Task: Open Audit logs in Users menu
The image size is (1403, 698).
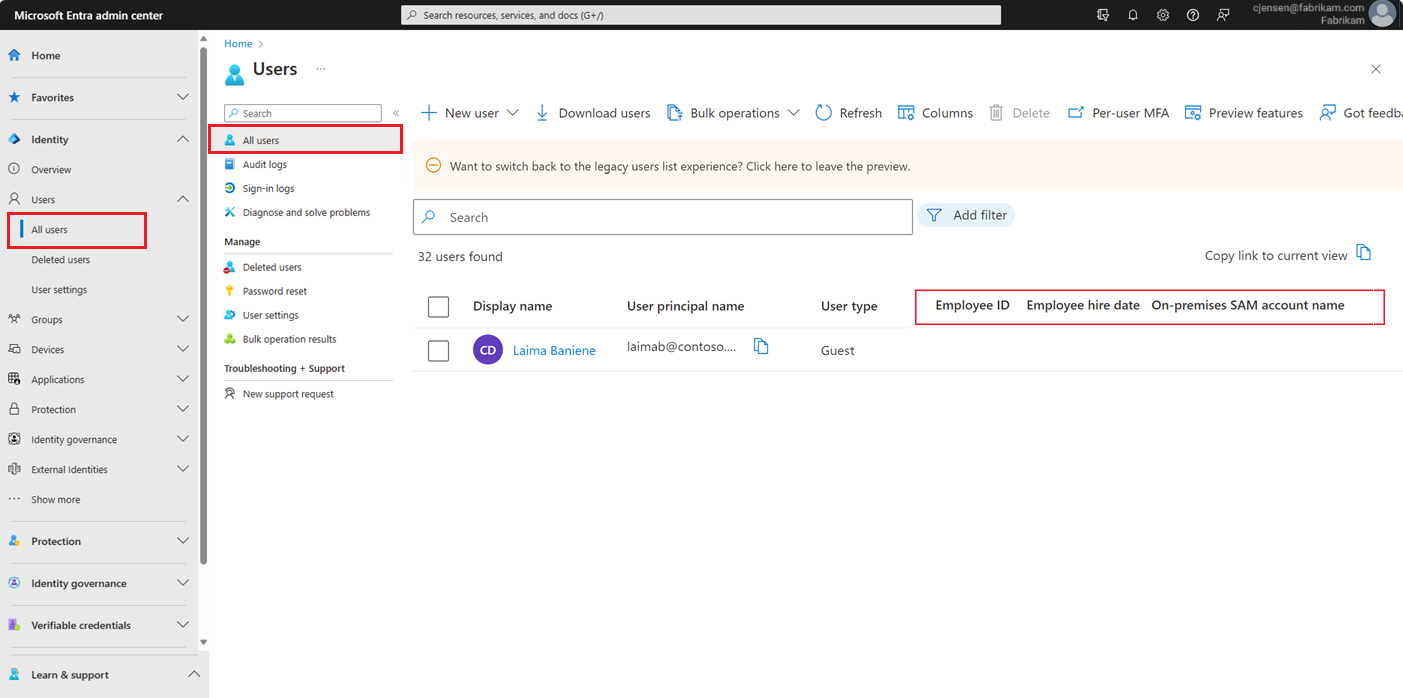Action: [264, 164]
